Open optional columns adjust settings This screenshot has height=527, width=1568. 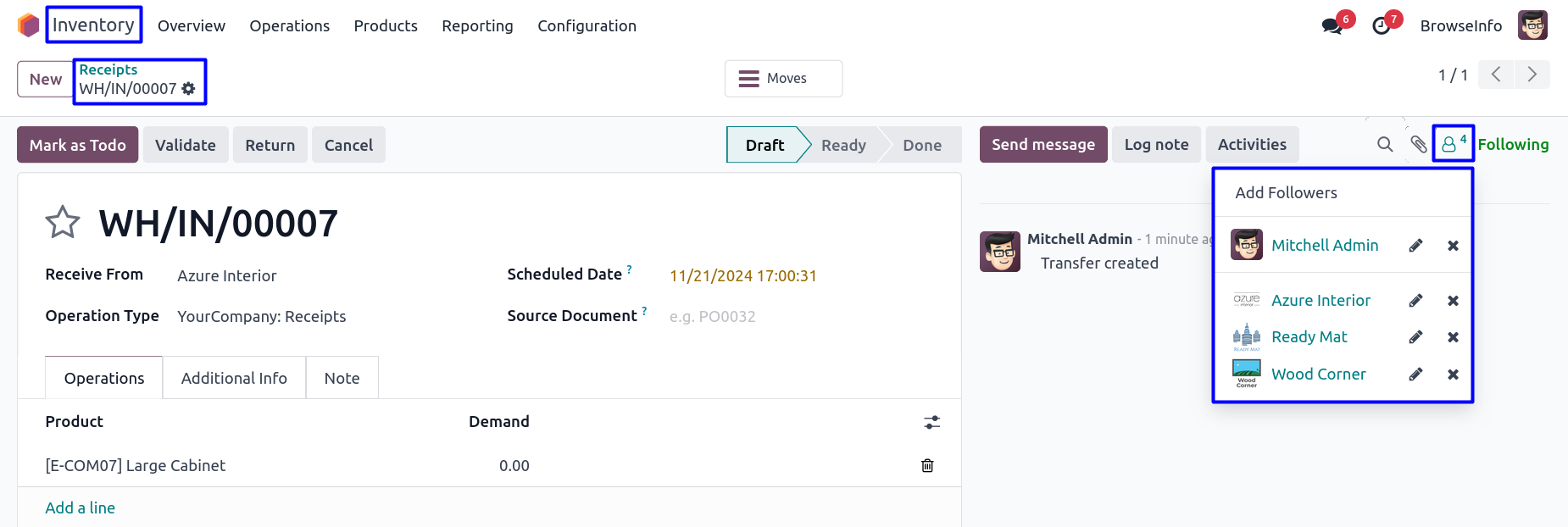(x=931, y=422)
